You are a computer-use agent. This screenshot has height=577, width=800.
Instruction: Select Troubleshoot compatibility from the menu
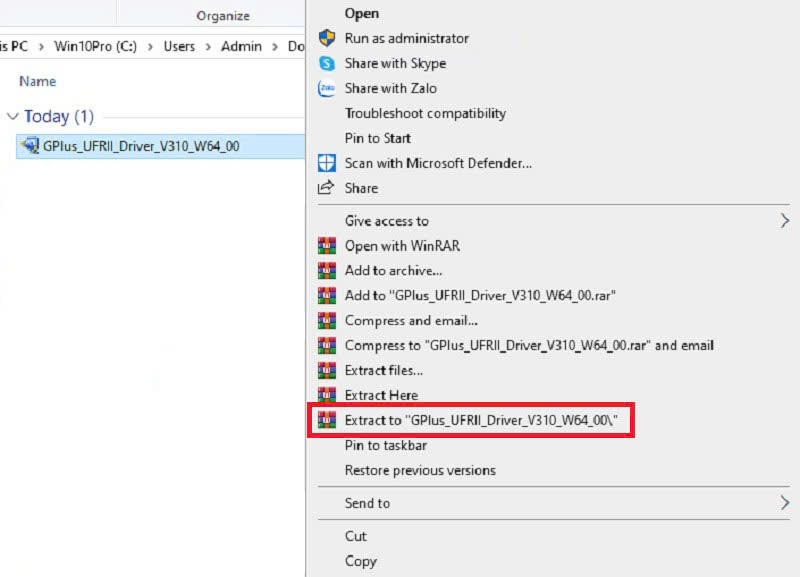pyautogui.click(x=425, y=113)
